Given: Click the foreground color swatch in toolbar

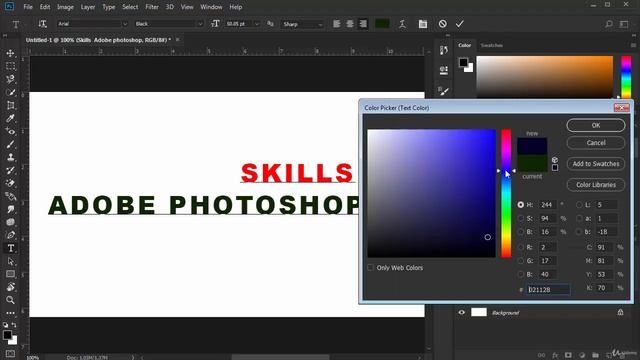Looking at the screenshot, I should coord(7,335).
